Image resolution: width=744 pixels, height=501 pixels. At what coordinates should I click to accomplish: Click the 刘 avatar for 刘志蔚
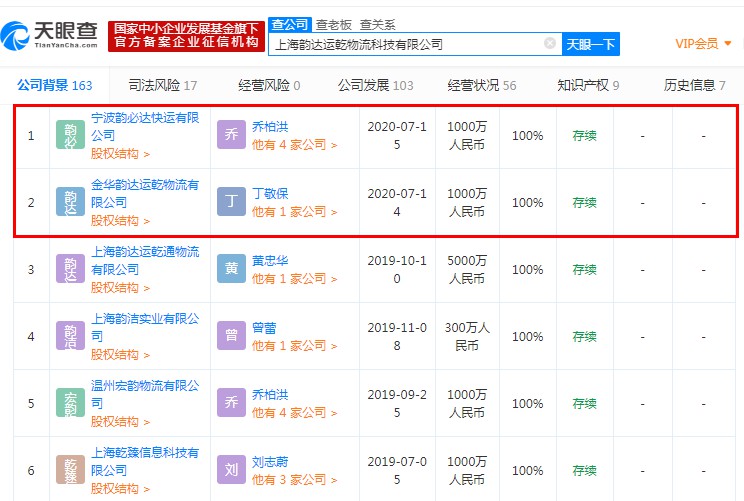(231, 470)
